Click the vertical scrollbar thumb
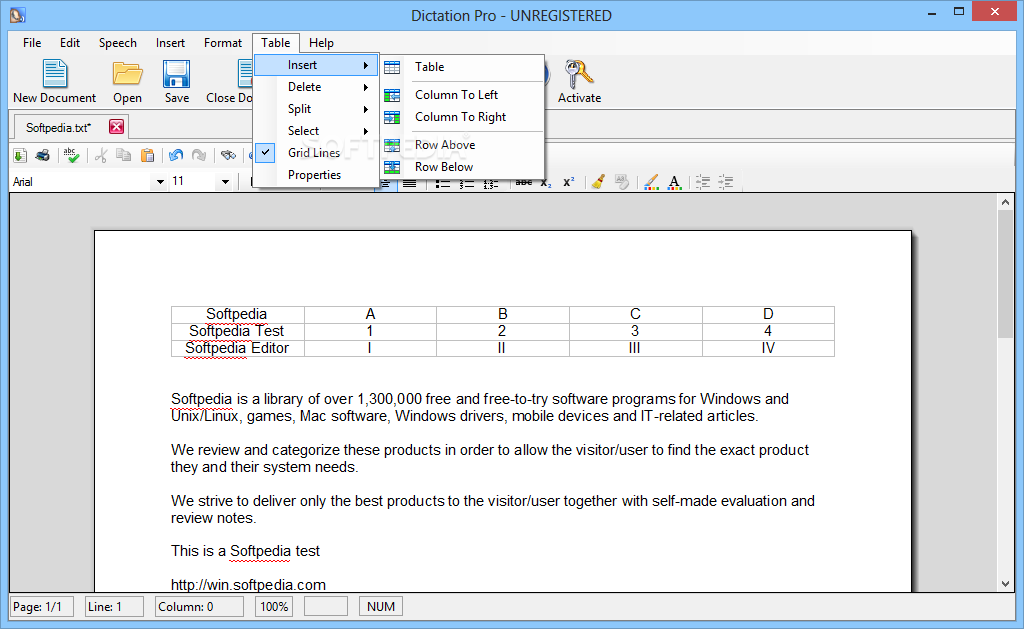This screenshot has height=629, width=1024. point(1005,274)
